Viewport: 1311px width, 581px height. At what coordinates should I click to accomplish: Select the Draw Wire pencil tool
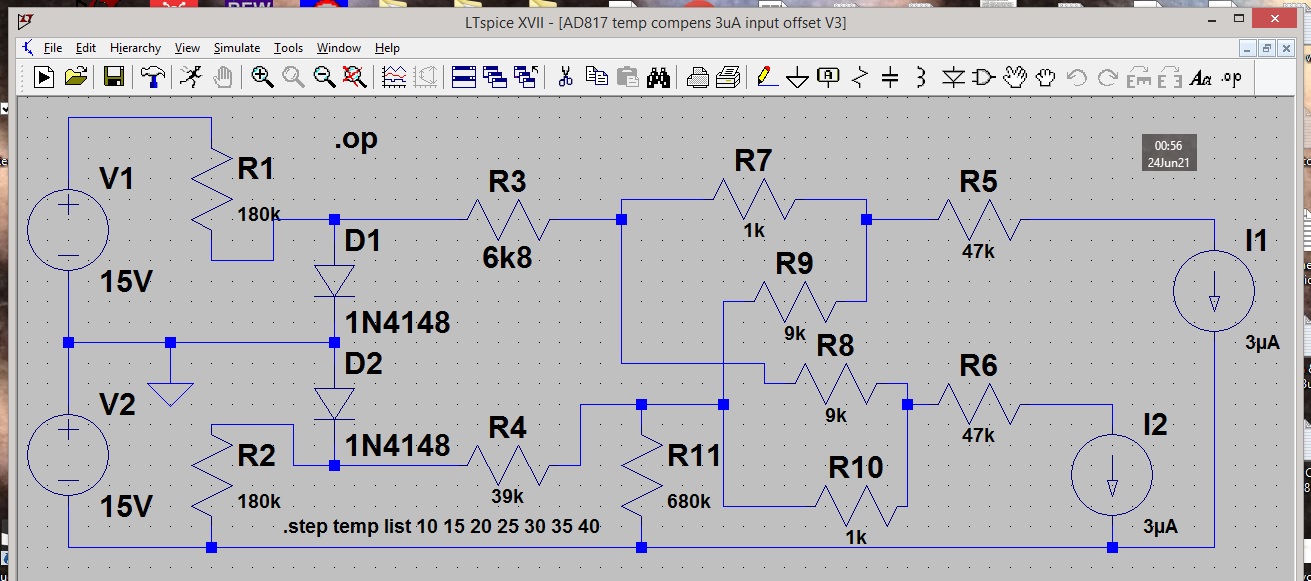tap(767, 77)
